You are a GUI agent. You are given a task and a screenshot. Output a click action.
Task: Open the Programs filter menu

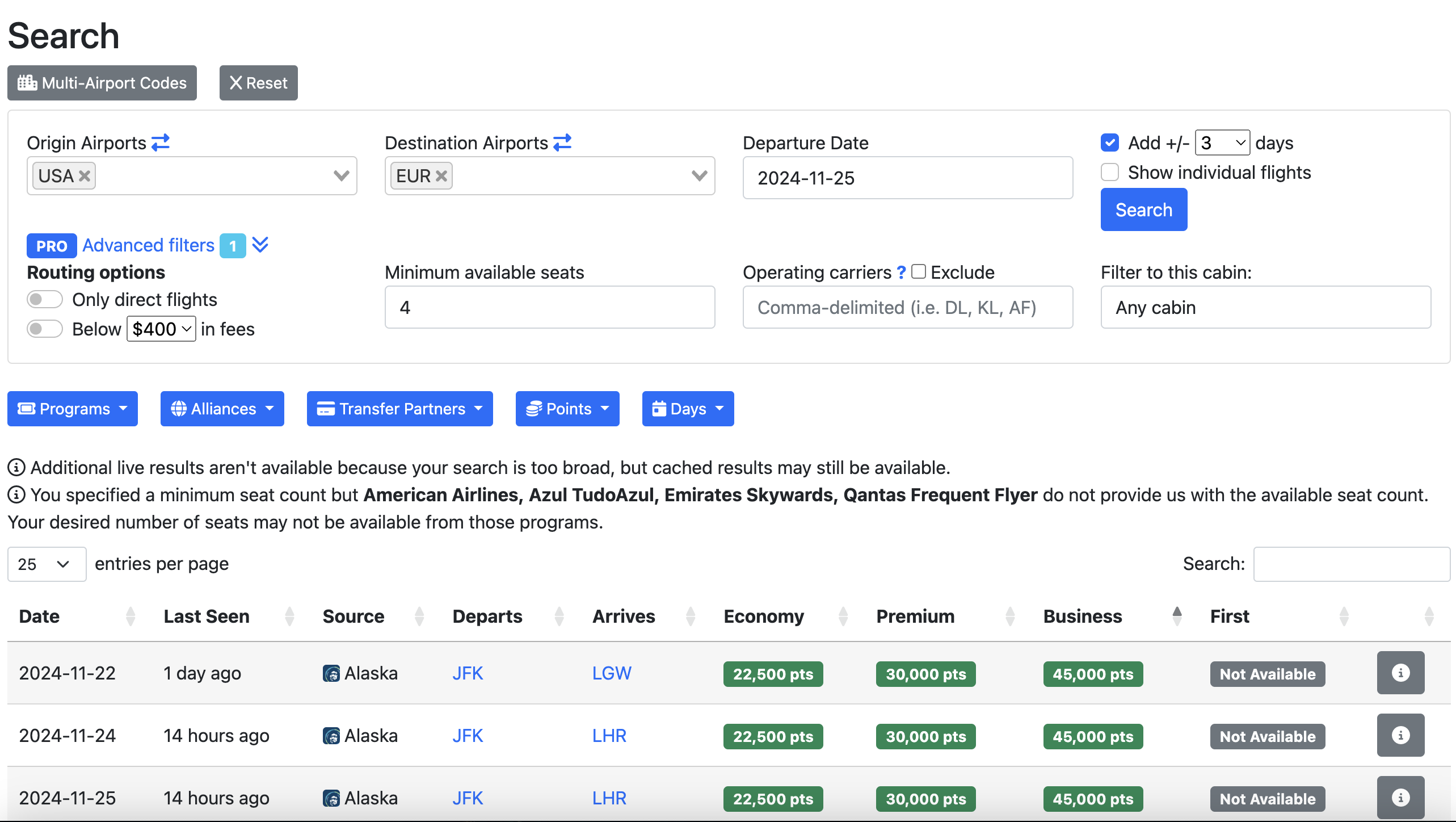point(73,409)
